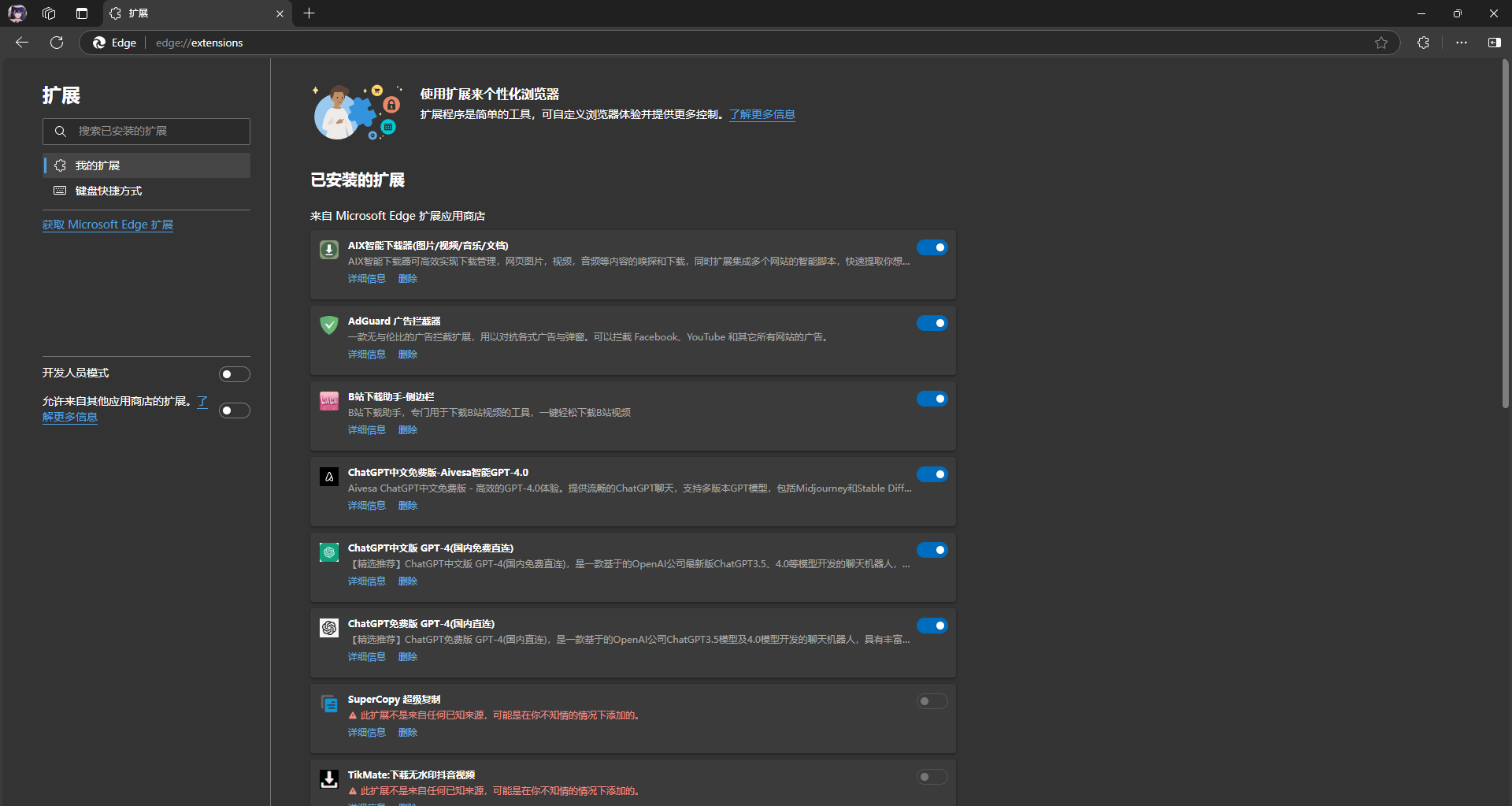
Task: Open 详细信息 for ChatGPT免费版 GPT-4
Action: point(367,657)
